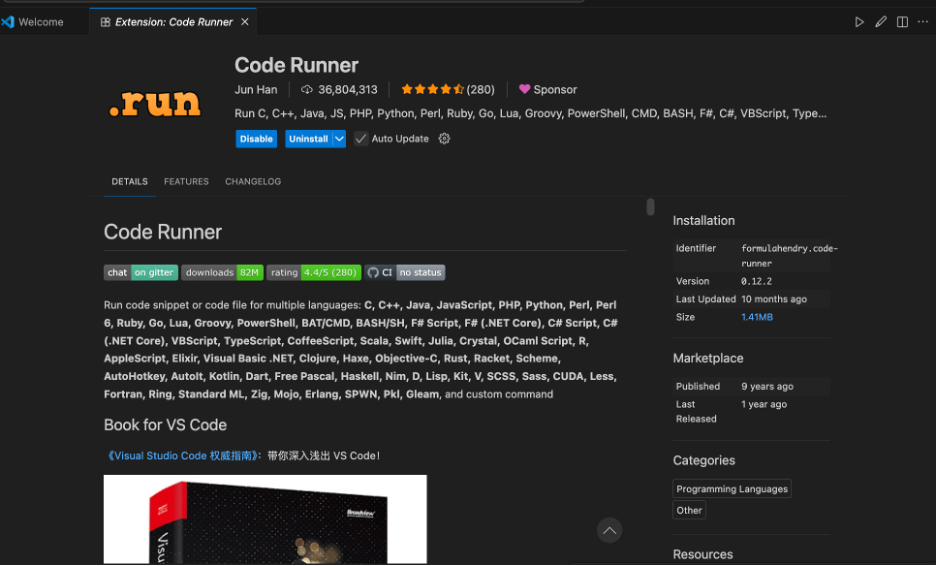Viewport: 936px width, 566px height.
Task: Split the editor with the split icon
Action: click(x=902, y=22)
